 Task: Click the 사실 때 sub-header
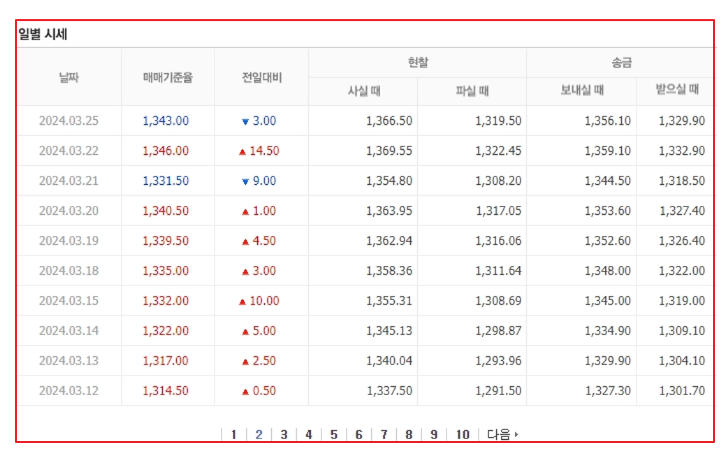364,91
